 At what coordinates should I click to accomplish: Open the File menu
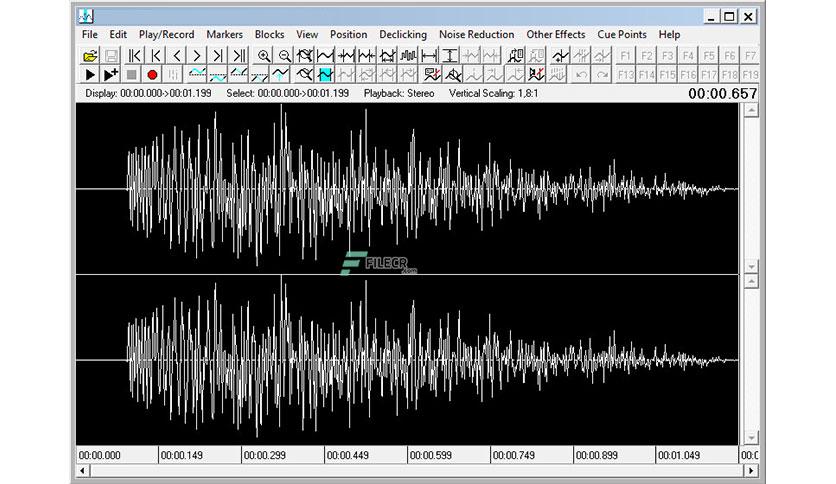point(90,34)
